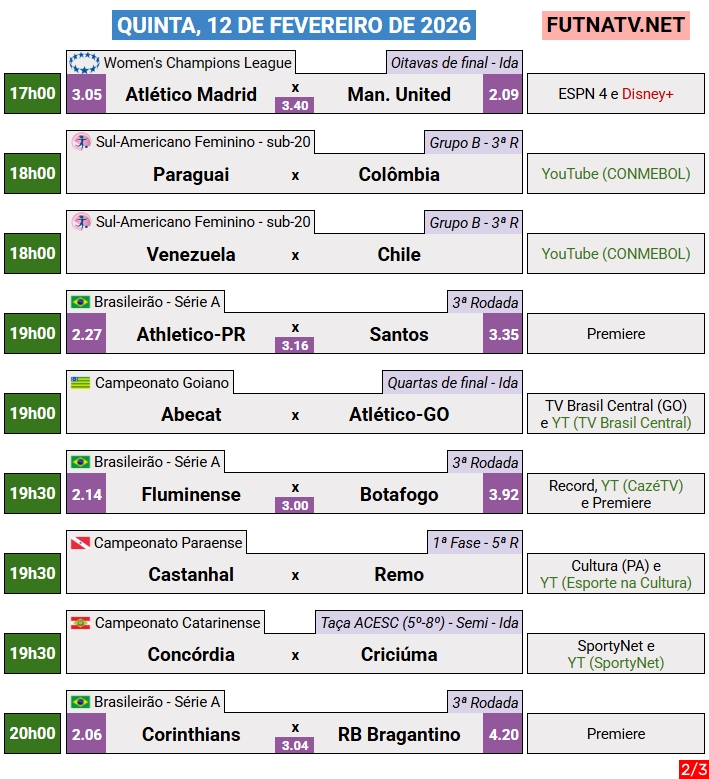Click the Brazil flag above Athletico-PR x Santos
Image resolution: width=709 pixels, height=779 pixels.
tap(81, 302)
